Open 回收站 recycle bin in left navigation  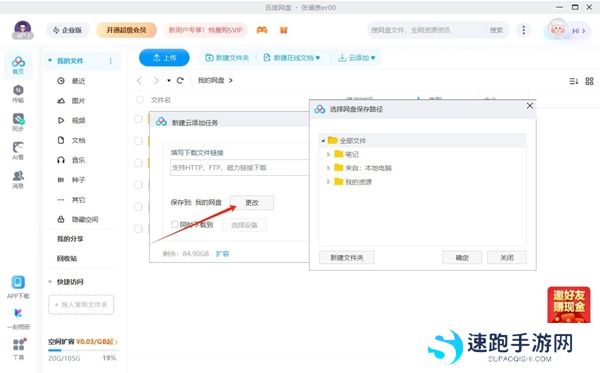click(x=67, y=259)
